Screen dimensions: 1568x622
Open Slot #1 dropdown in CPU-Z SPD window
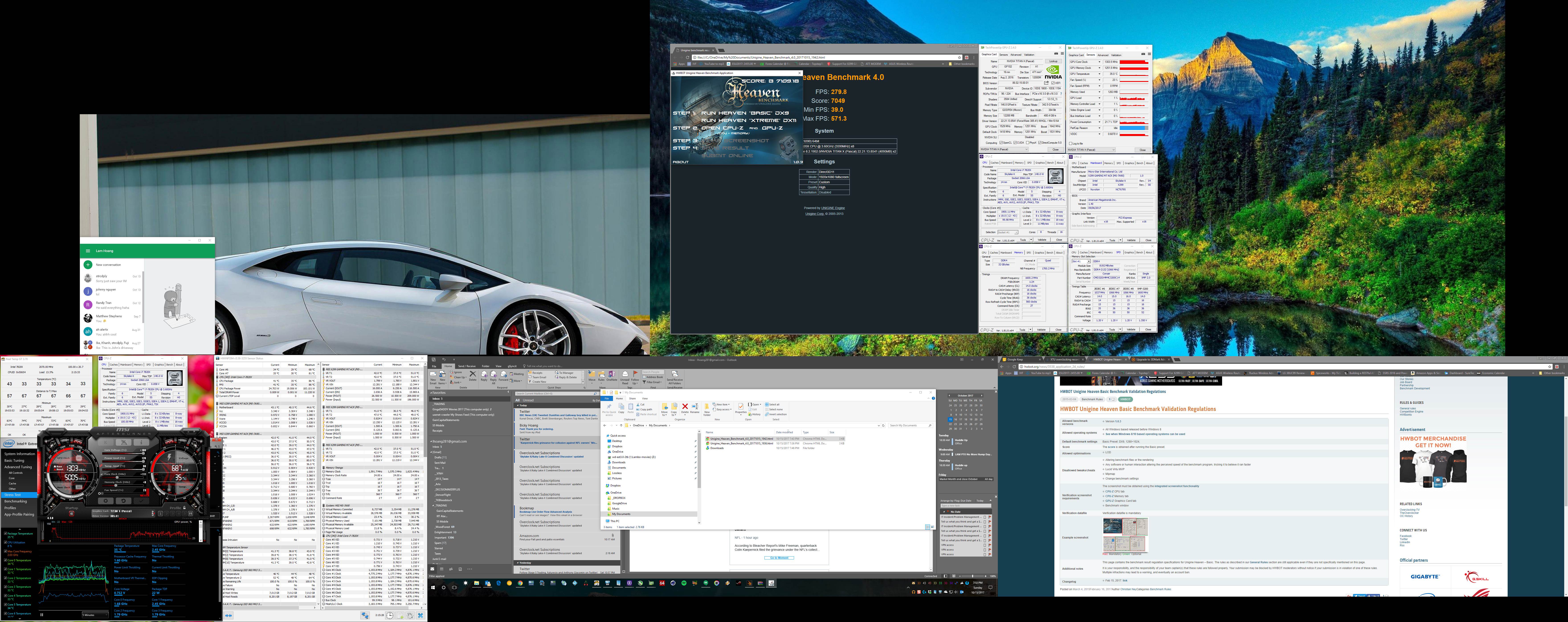pyautogui.click(x=1081, y=261)
